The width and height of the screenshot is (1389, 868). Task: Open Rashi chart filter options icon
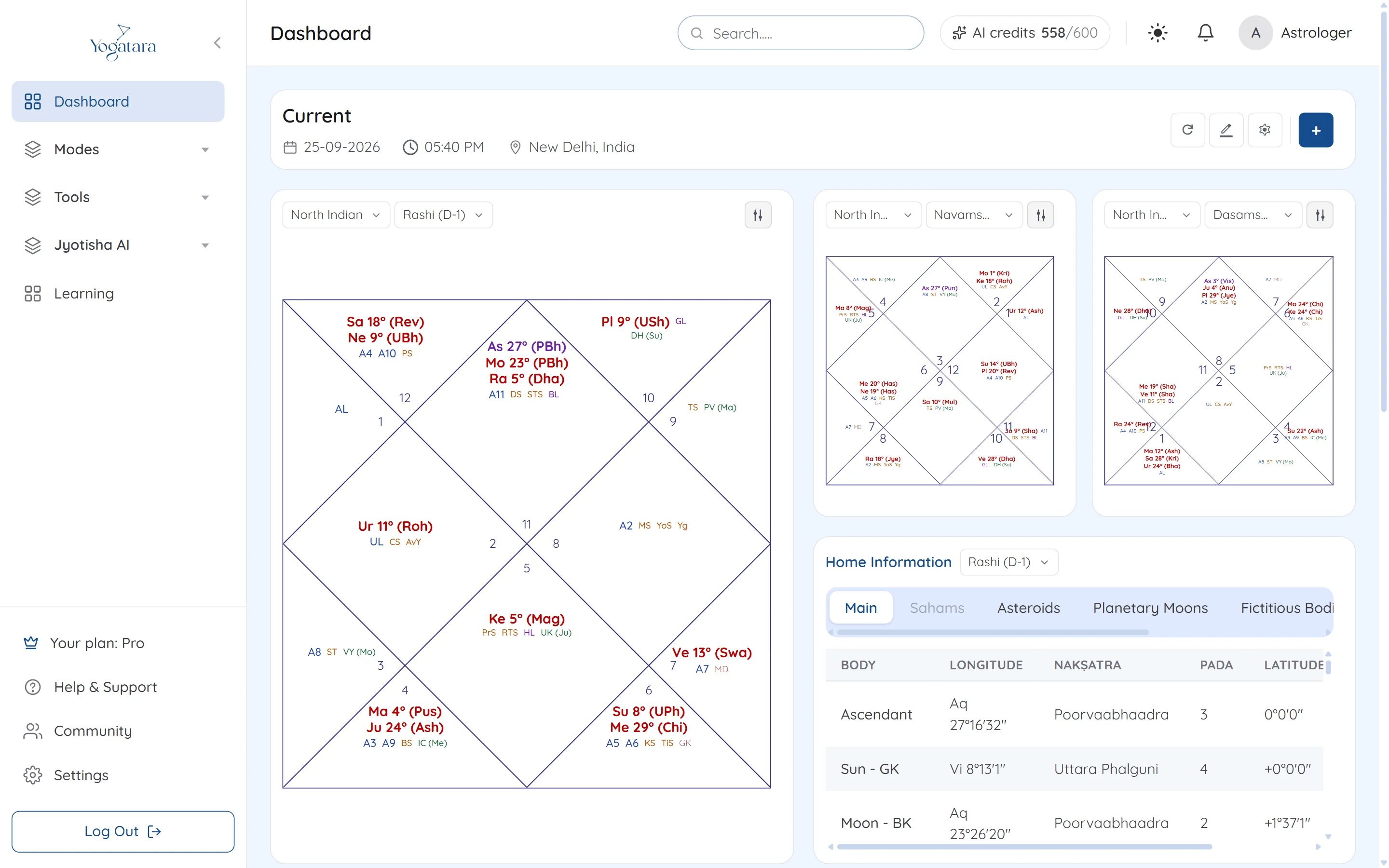[758, 215]
